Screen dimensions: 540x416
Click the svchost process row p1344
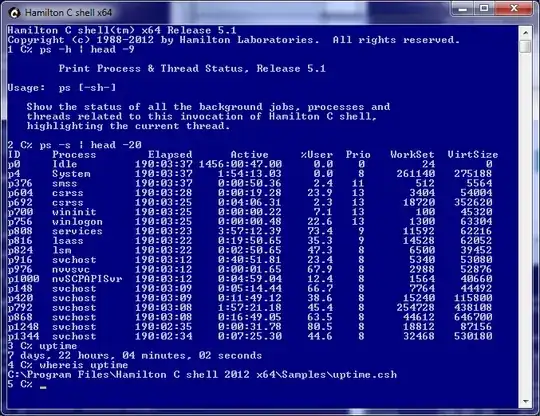[x=250, y=336]
